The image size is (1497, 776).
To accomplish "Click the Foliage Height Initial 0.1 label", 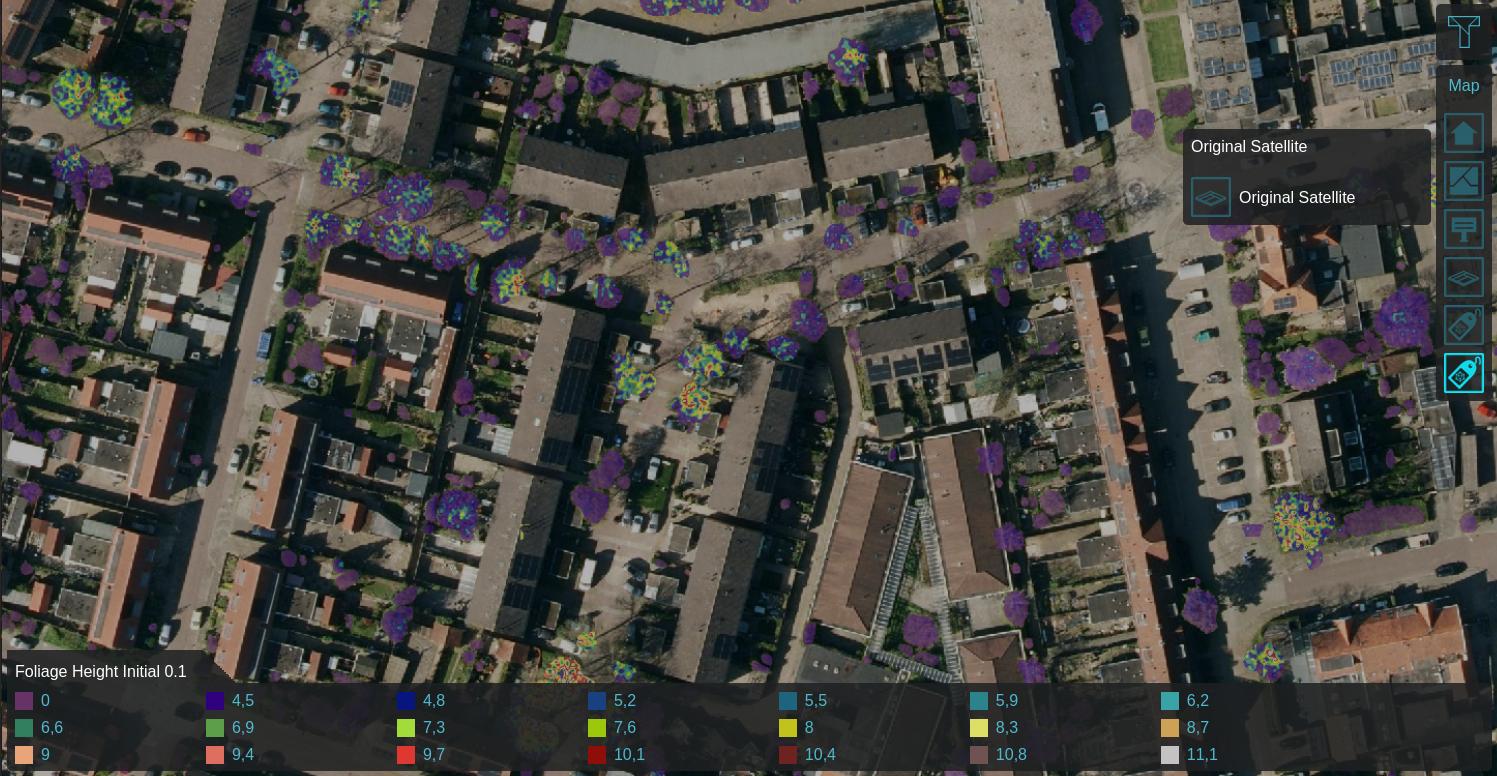I will tap(100, 671).
